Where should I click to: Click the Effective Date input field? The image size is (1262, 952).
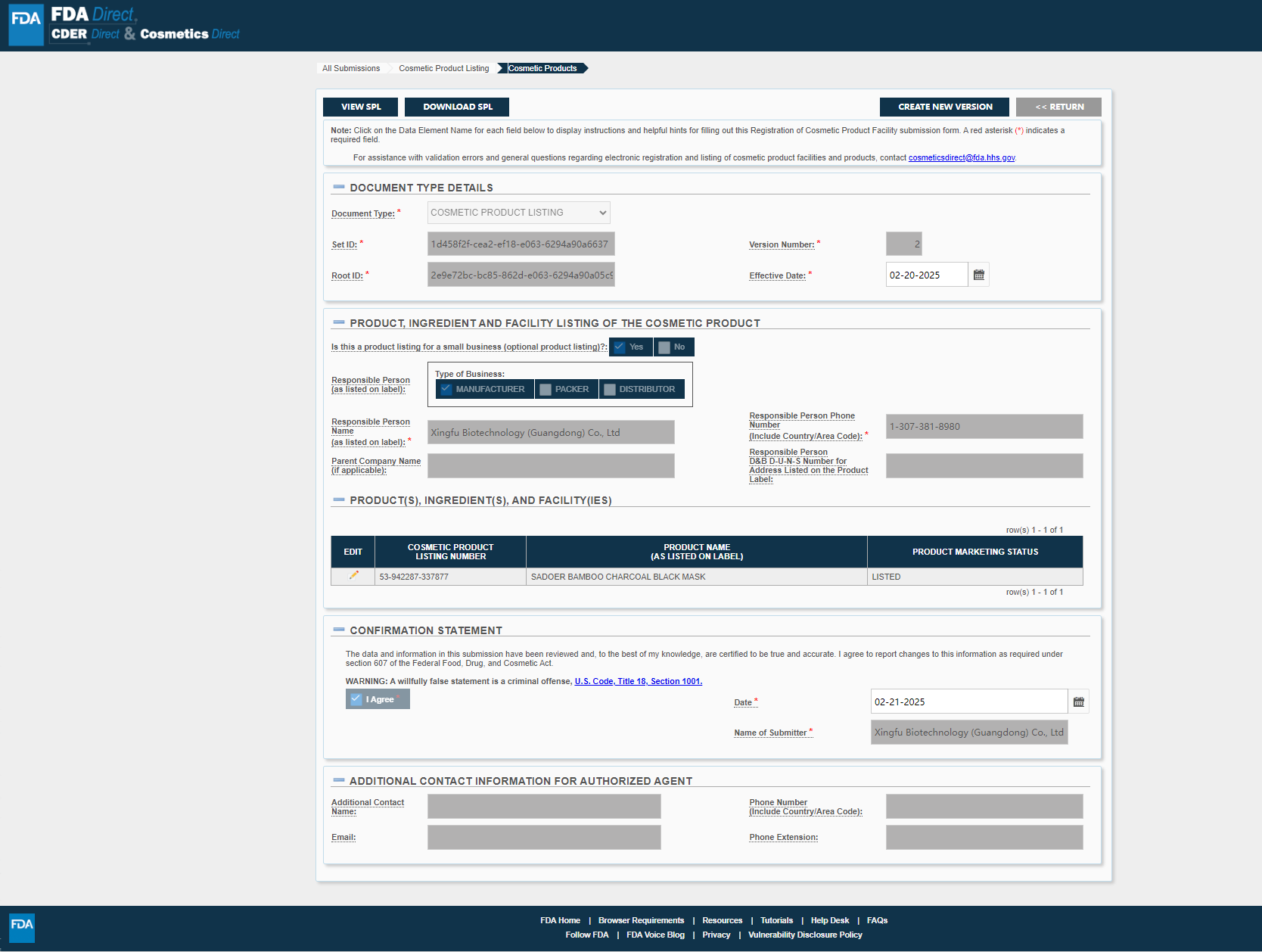point(926,275)
